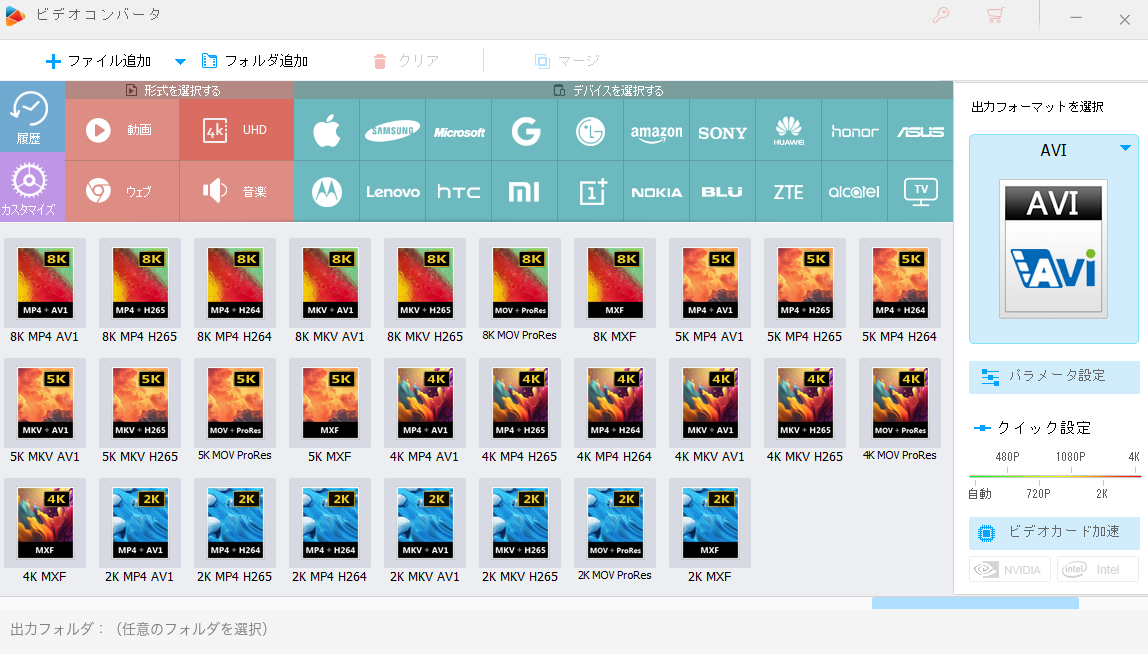
Task: Open the dropdown arrow beside ファイル追加
Action: pyautogui.click(x=180, y=62)
